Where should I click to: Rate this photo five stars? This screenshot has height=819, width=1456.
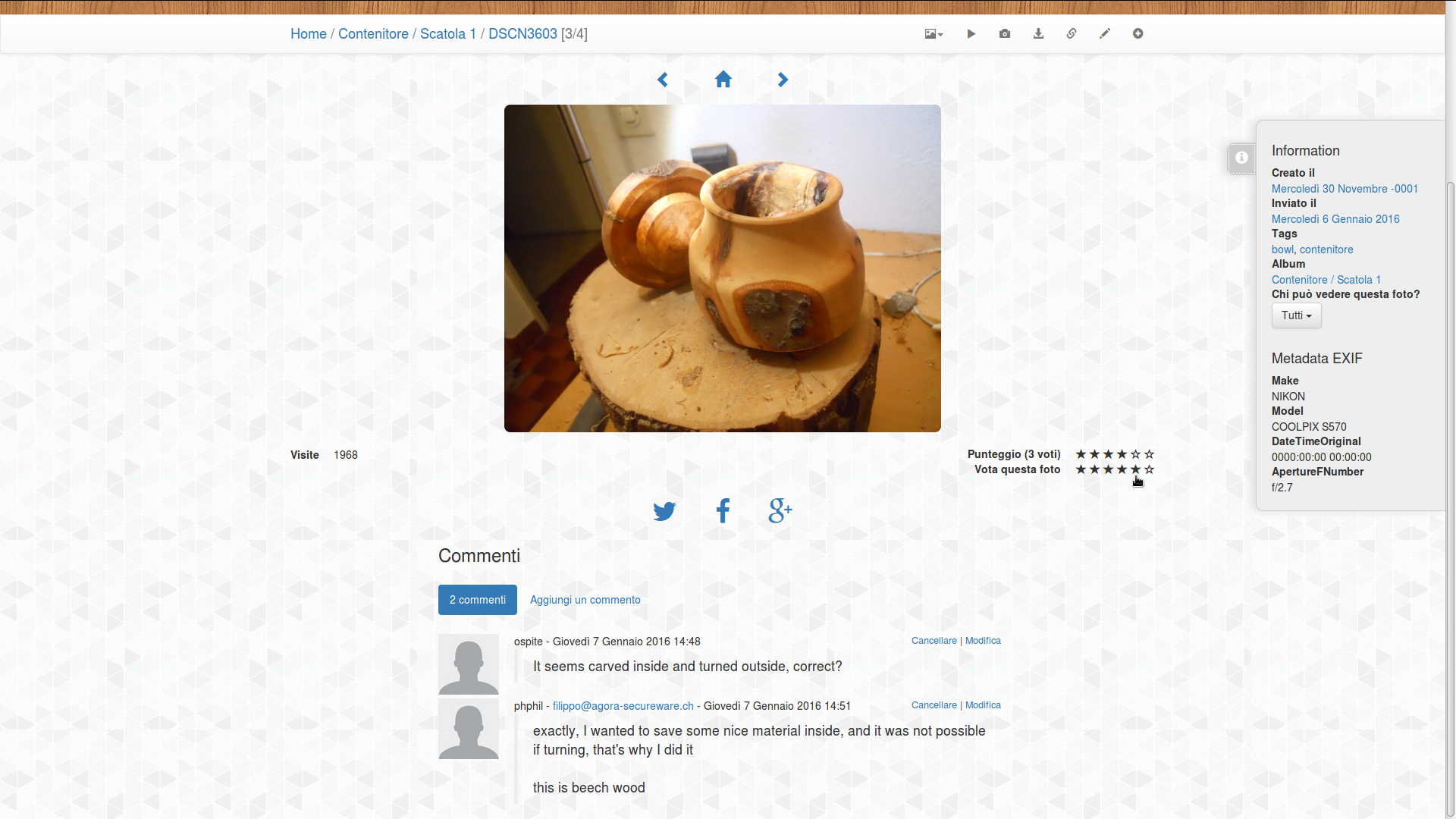1135,469
